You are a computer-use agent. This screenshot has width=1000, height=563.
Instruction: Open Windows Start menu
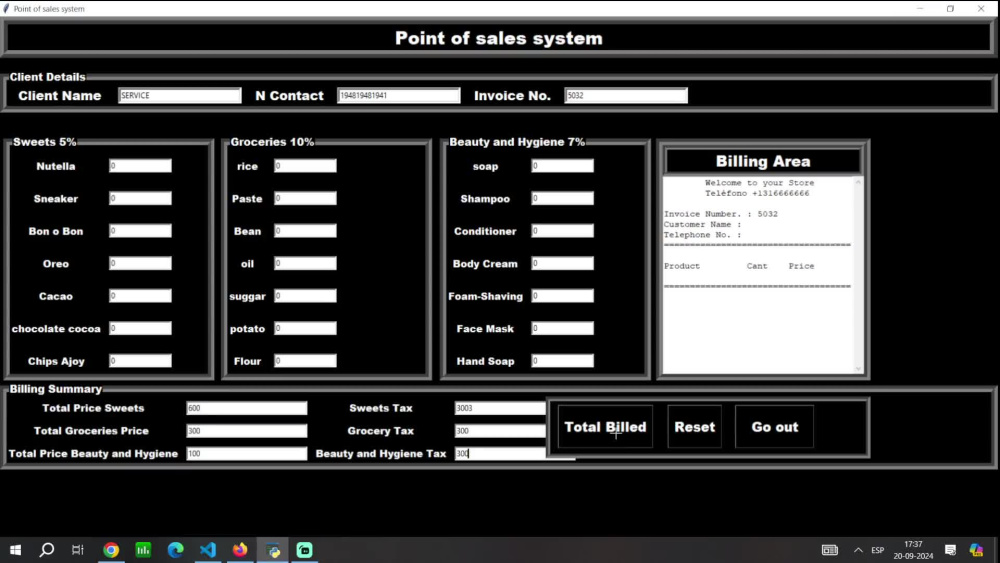click(x=15, y=550)
